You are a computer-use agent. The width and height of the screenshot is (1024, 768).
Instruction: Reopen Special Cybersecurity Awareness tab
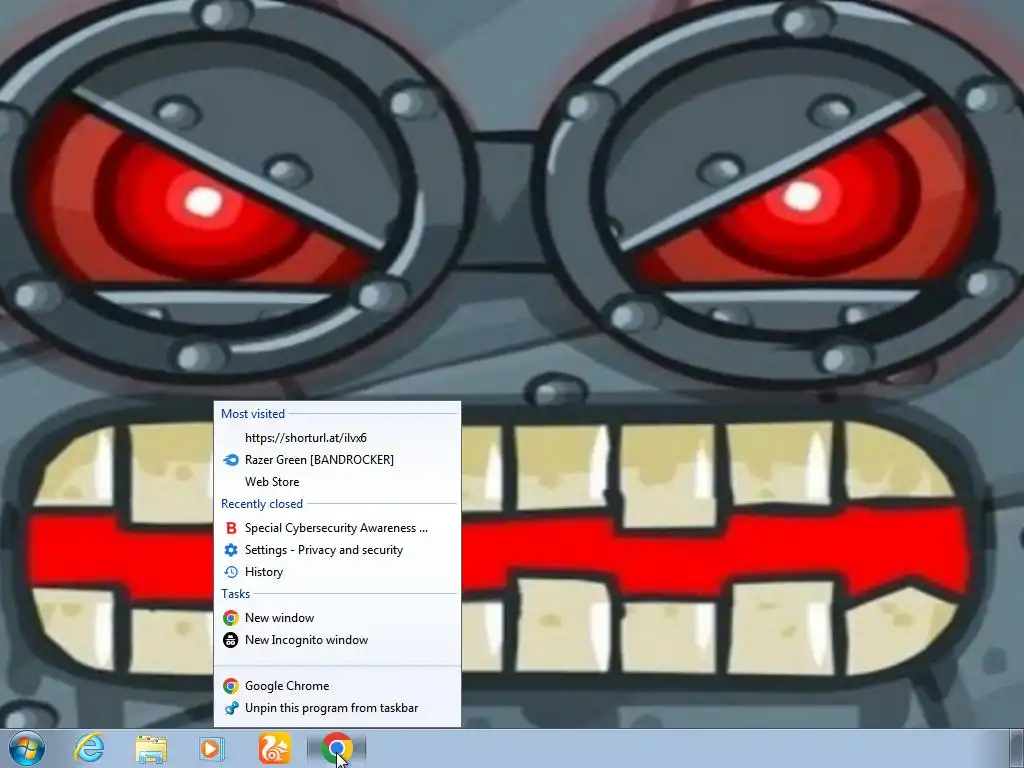click(x=338, y=528)
